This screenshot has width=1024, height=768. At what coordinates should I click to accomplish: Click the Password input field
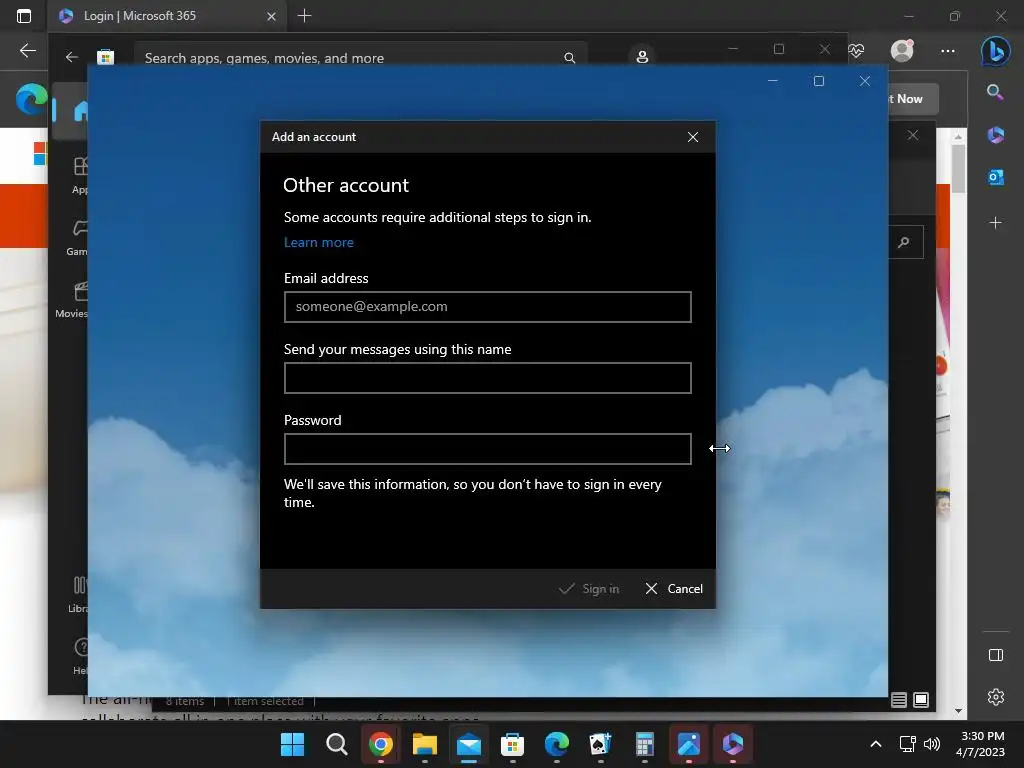(x=487, y=449)
